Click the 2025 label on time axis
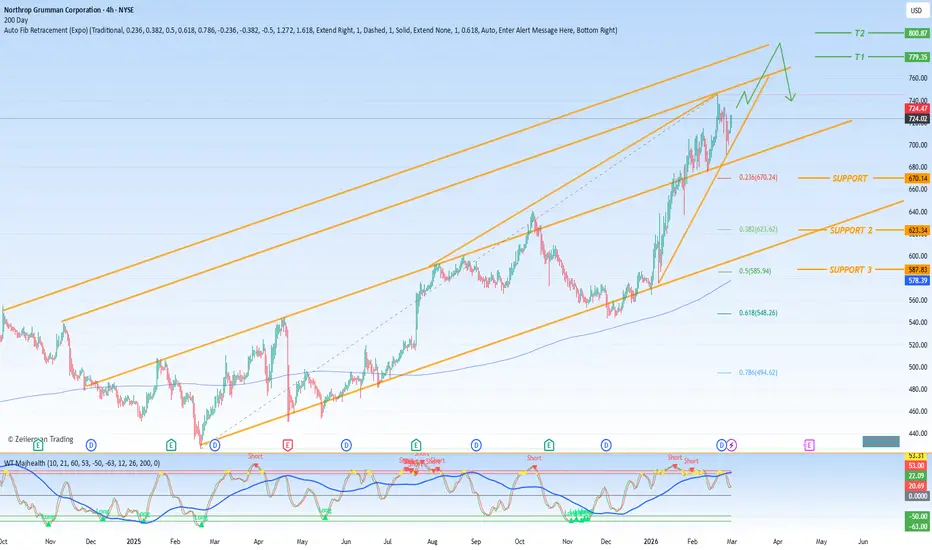932x550 pixels. pos(134,542)
